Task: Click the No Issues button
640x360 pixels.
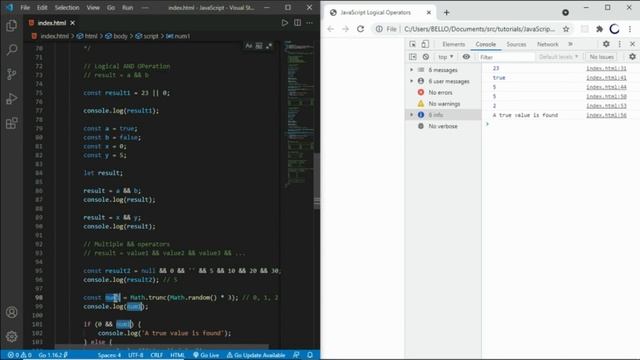Action: pos(602,57)
